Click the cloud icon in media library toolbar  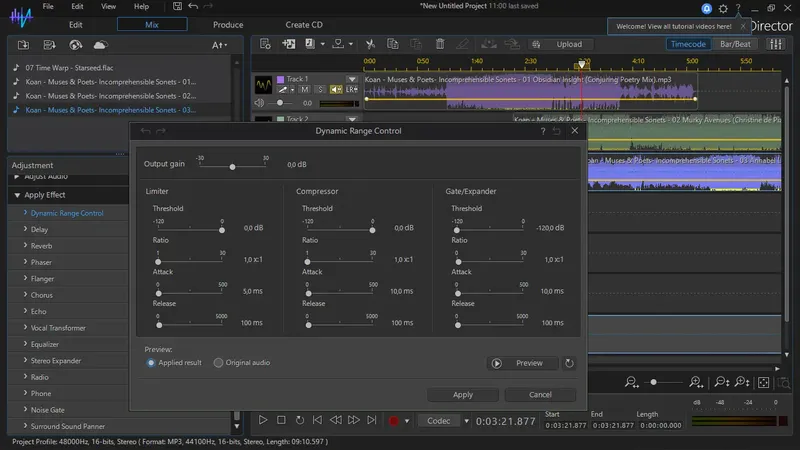[100, 45]
